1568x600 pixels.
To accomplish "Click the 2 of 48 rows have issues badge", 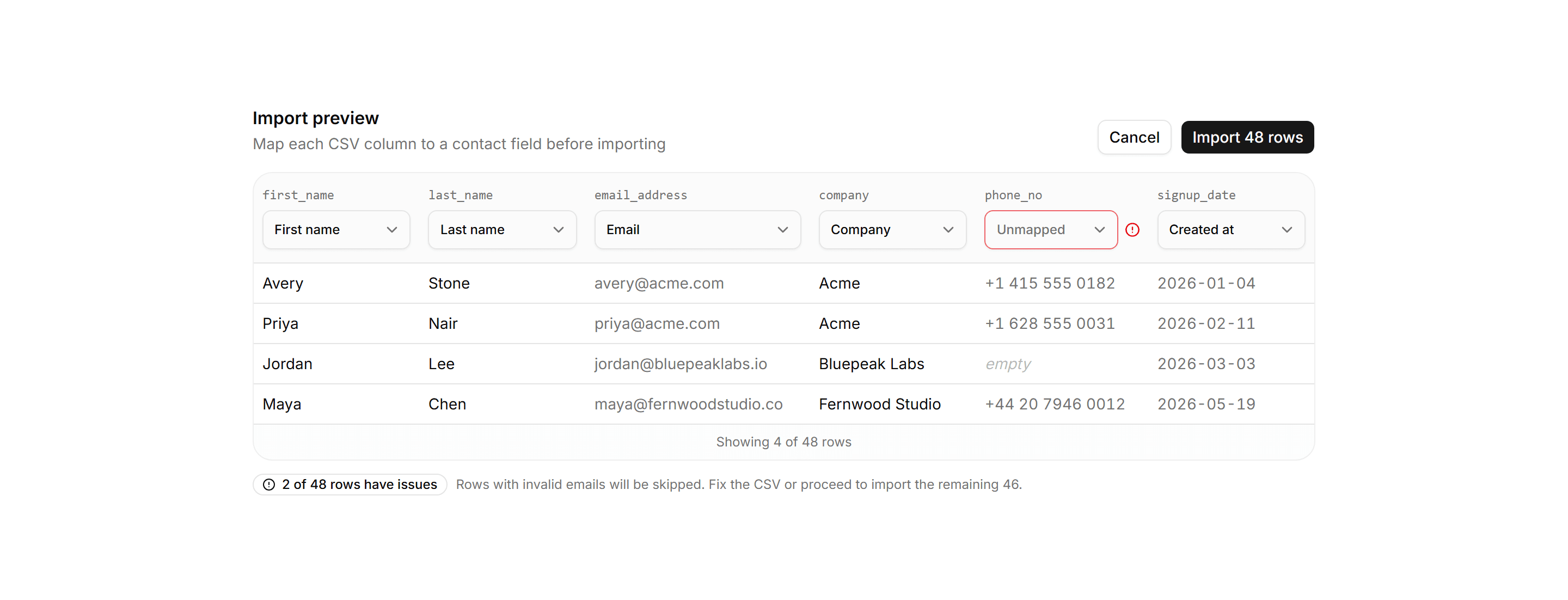I will click(350, 485).
